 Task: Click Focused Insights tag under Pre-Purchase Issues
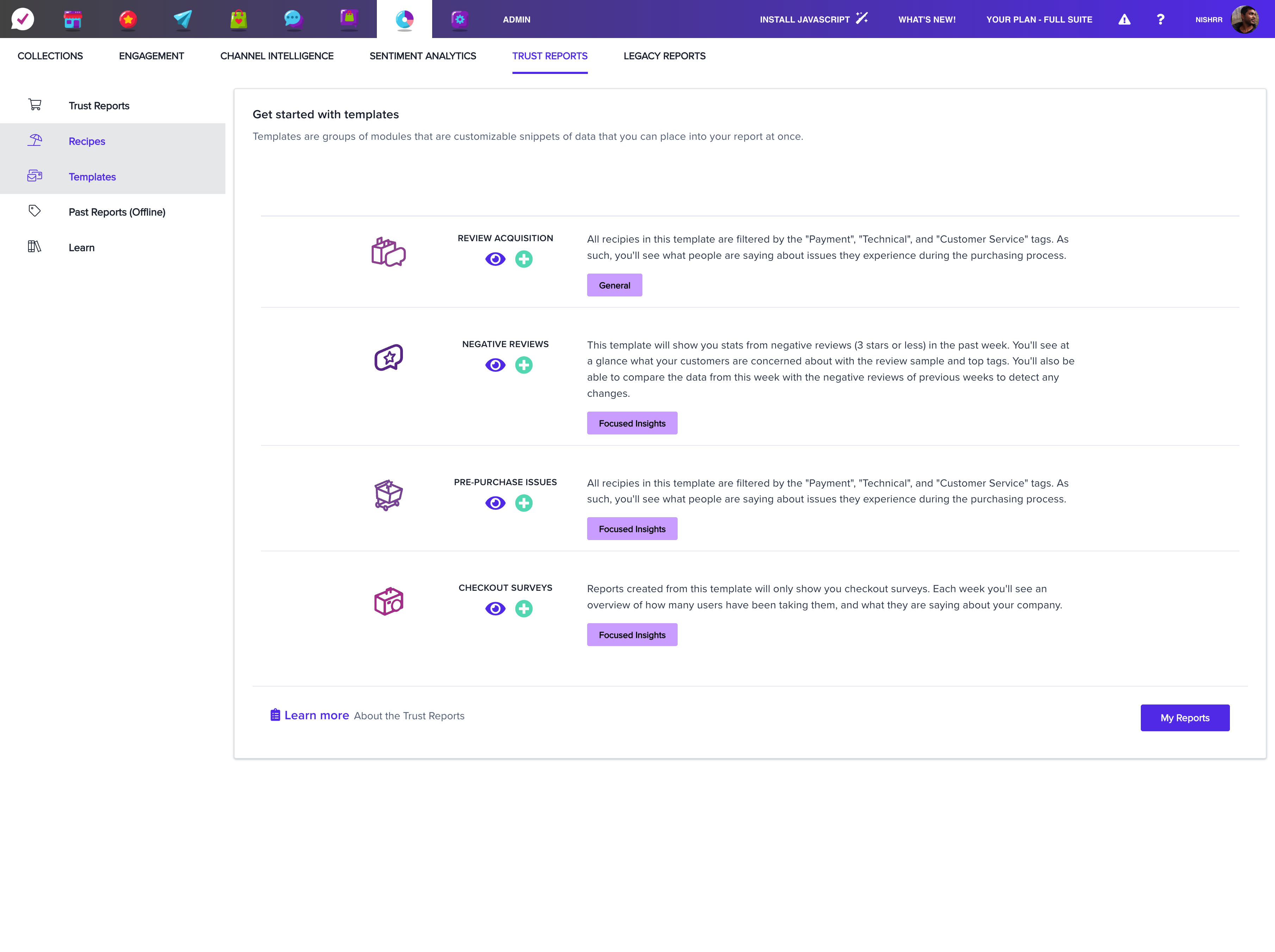pyautogui.click(x=632, y=528)
